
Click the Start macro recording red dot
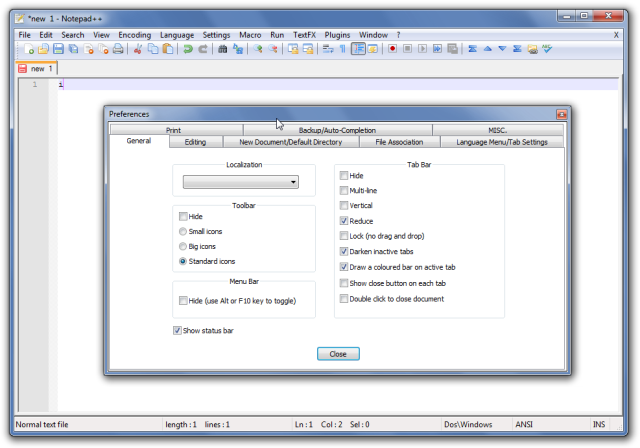[x=392, y=49]
